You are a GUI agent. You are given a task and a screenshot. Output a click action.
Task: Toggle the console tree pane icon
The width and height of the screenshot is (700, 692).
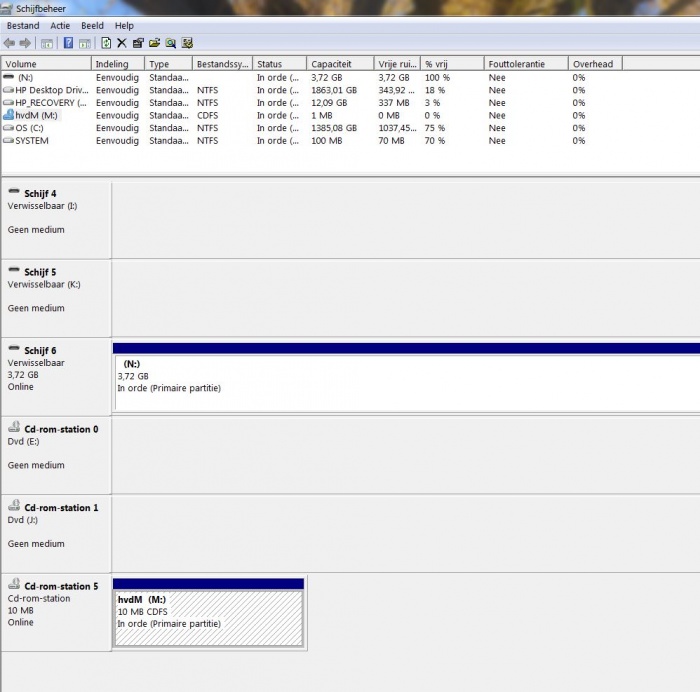[x=47, y=43]
